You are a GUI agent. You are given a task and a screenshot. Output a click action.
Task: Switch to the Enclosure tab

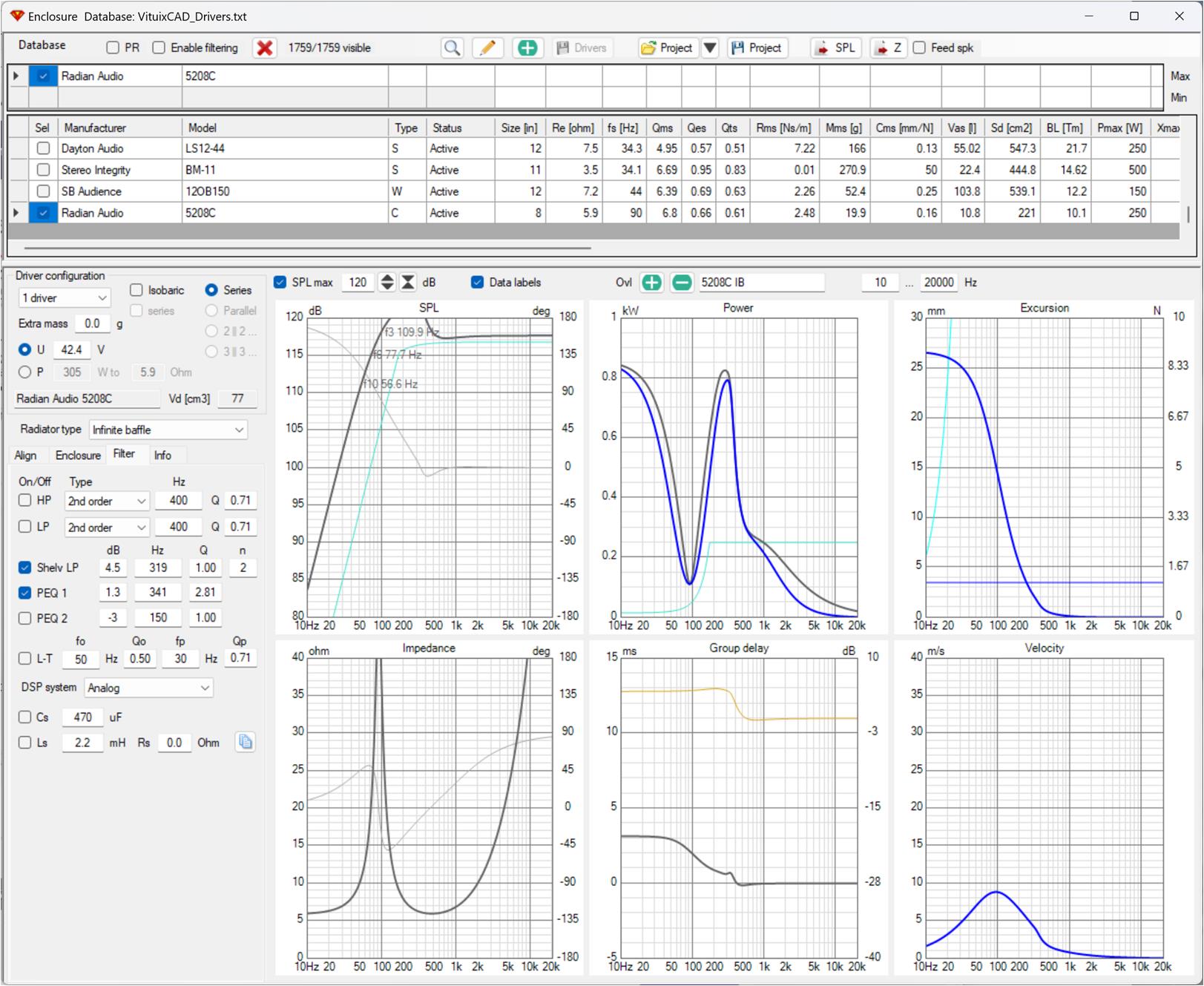pos(78,456)
